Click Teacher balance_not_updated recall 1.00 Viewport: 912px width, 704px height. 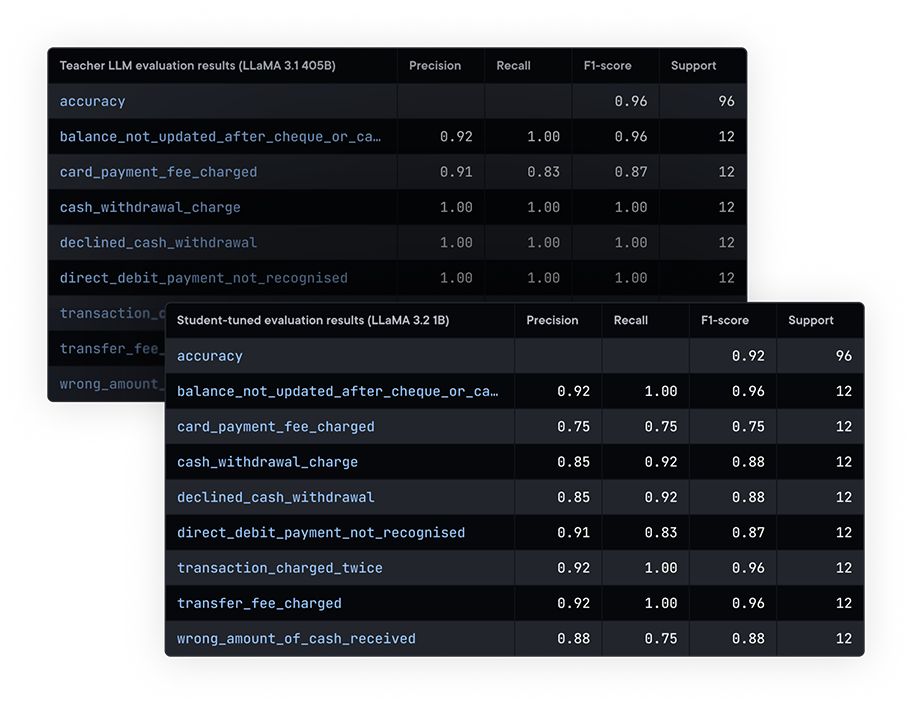pyautogui.click(x=543, y=137)
